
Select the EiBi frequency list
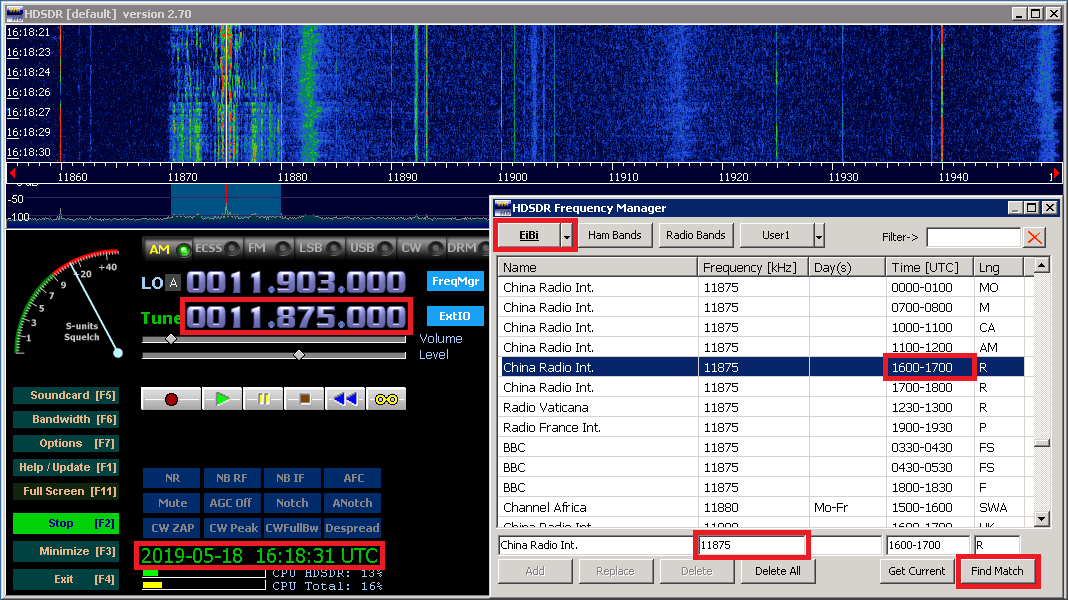(529, 236)
